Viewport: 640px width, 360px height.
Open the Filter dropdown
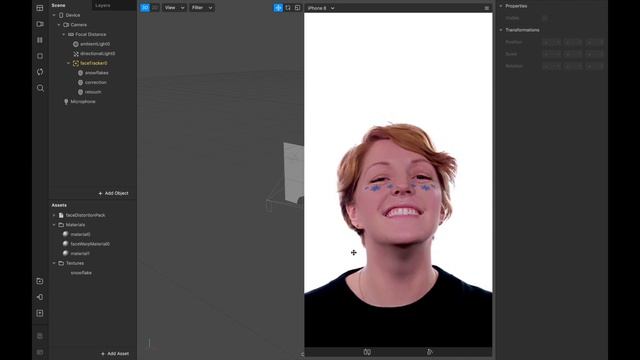(202, 8)
